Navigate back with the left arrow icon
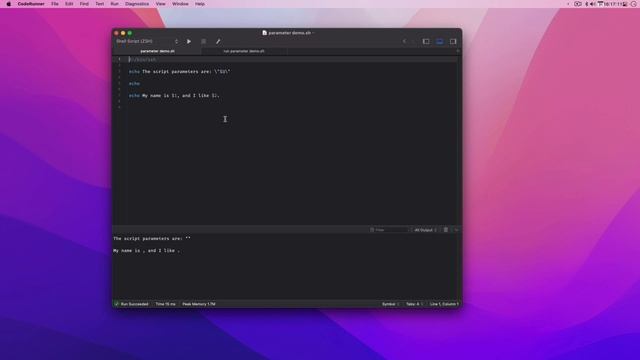Screen dimensions: 640x360 [404, 41]
